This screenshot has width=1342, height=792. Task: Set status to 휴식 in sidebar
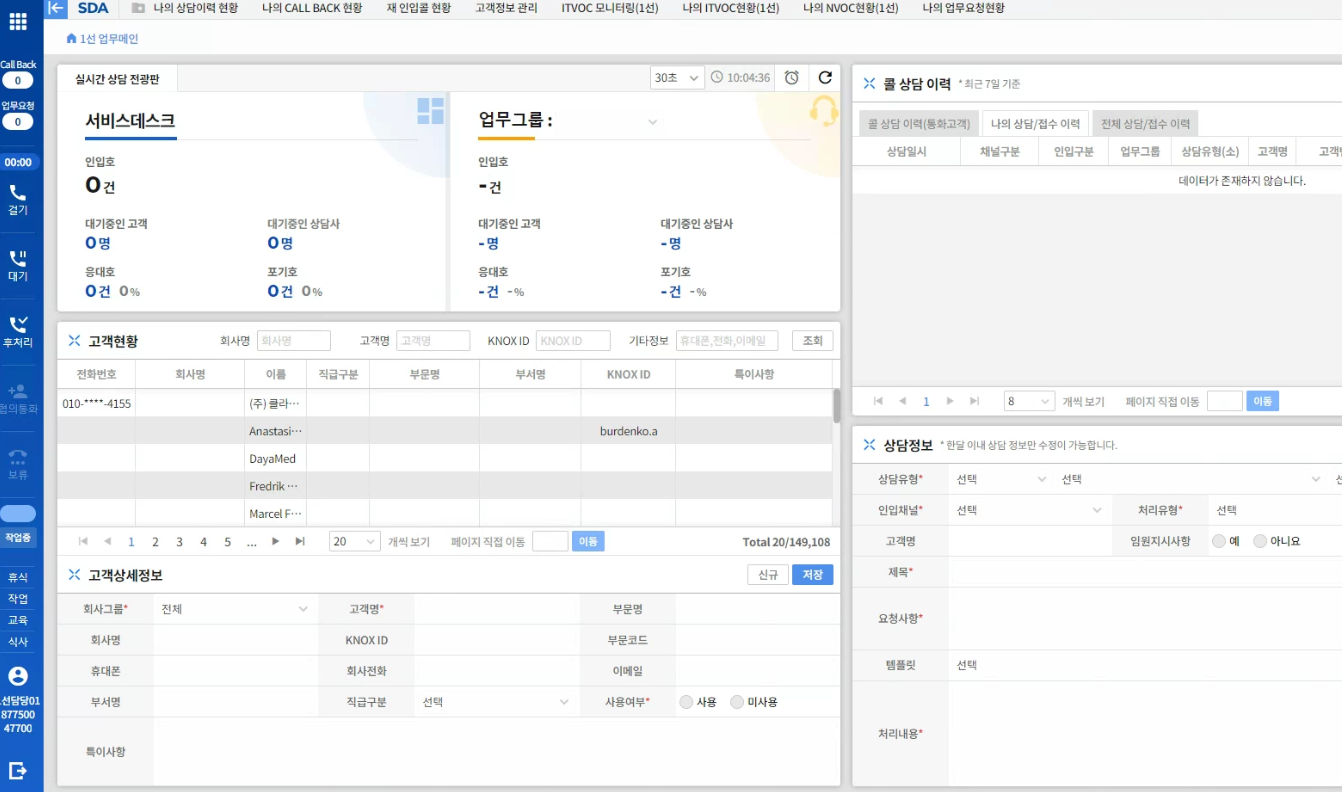[18, 578]
